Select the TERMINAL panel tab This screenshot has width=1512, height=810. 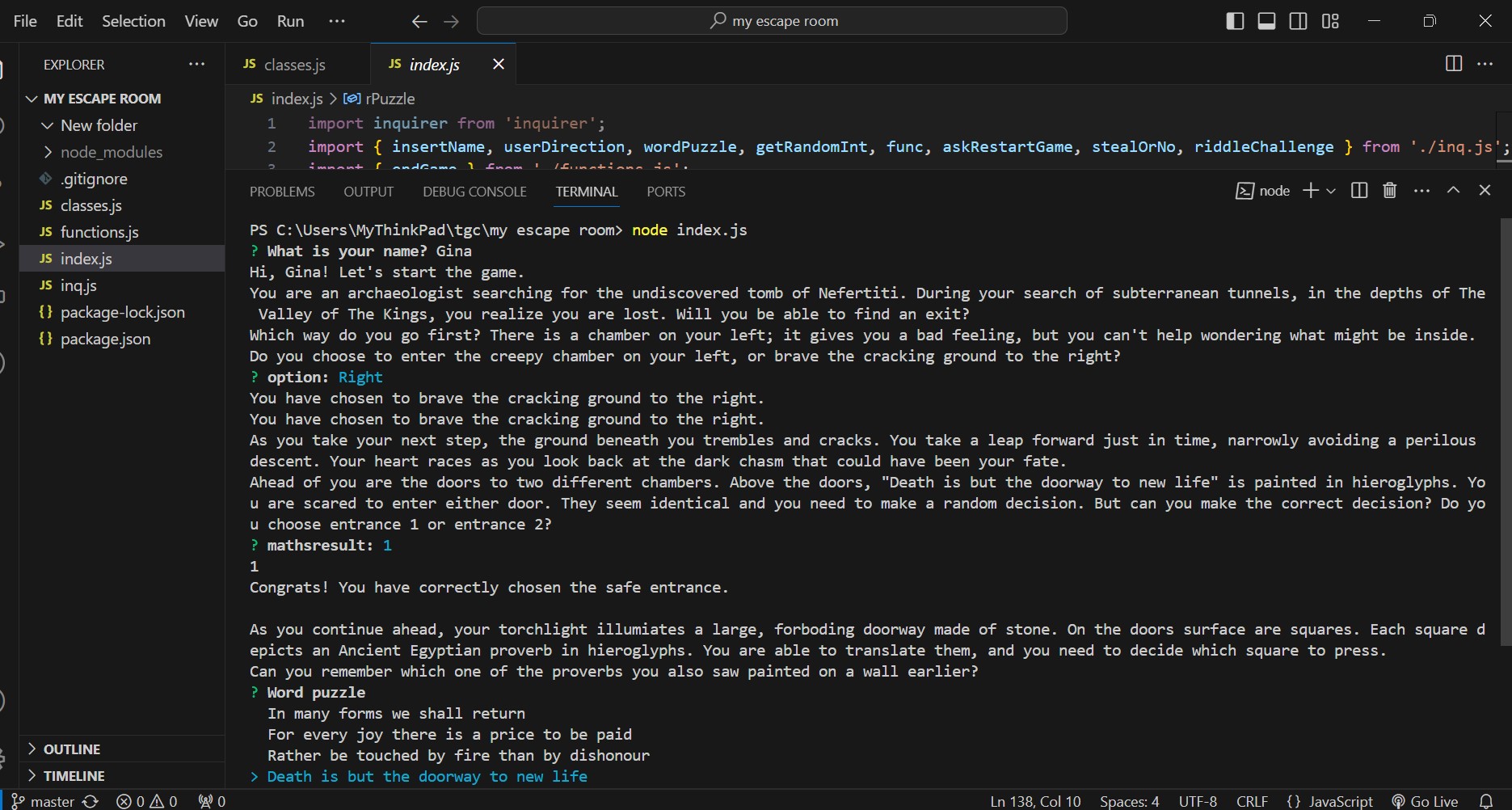587,192
